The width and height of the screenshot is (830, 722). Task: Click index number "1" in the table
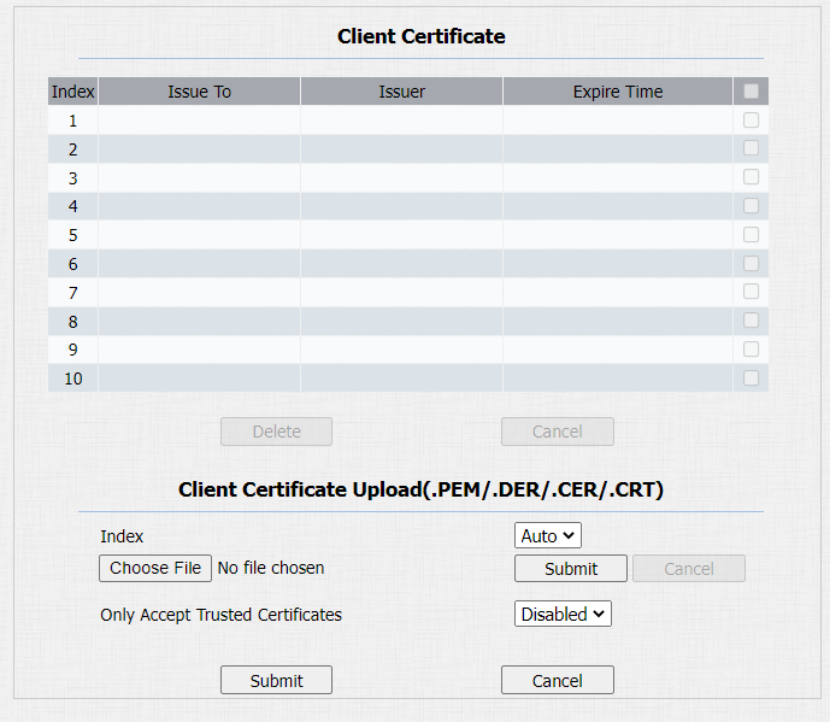click(73, 121)
